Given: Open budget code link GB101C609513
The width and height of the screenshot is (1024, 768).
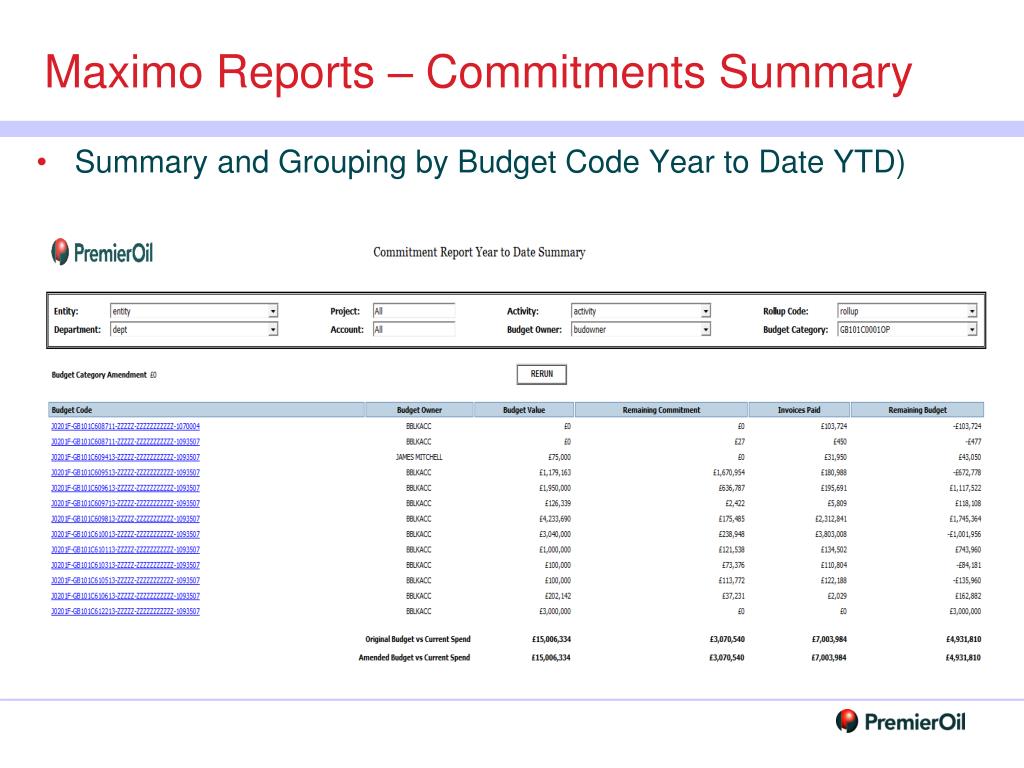Looking at the screenshot, I should (125, 473).
